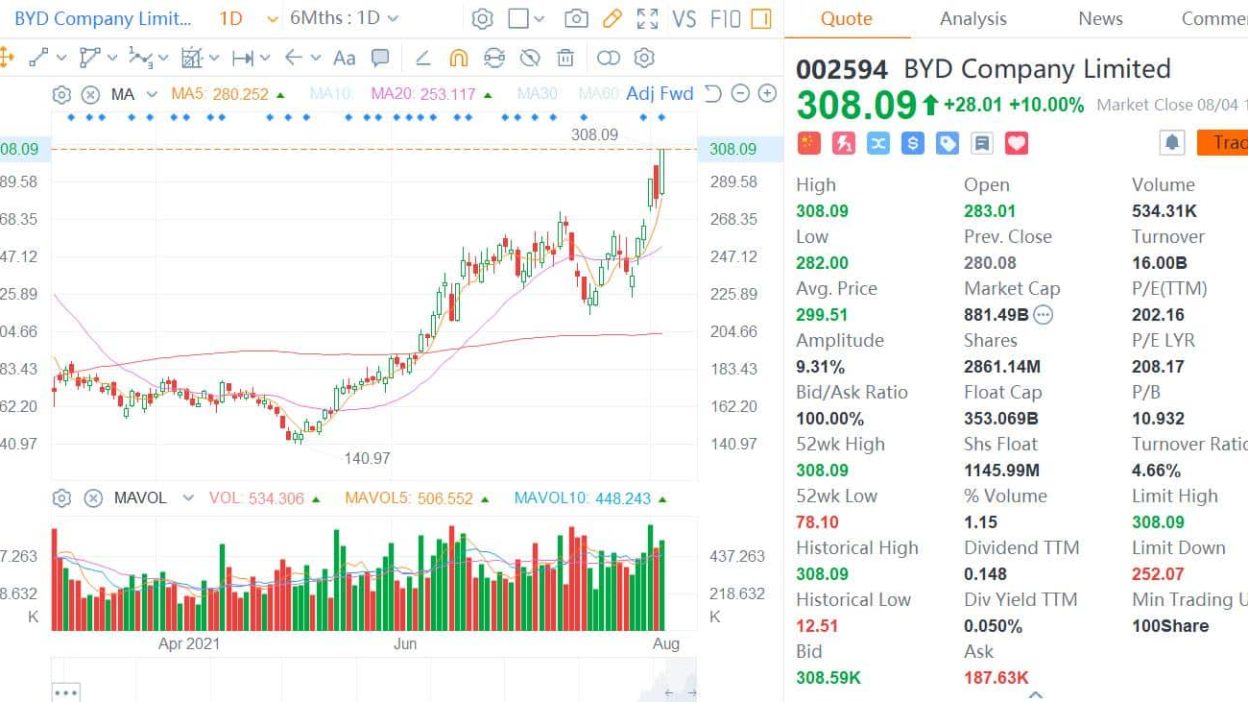Activate the orange pencil drawing tool

[612, 19]
